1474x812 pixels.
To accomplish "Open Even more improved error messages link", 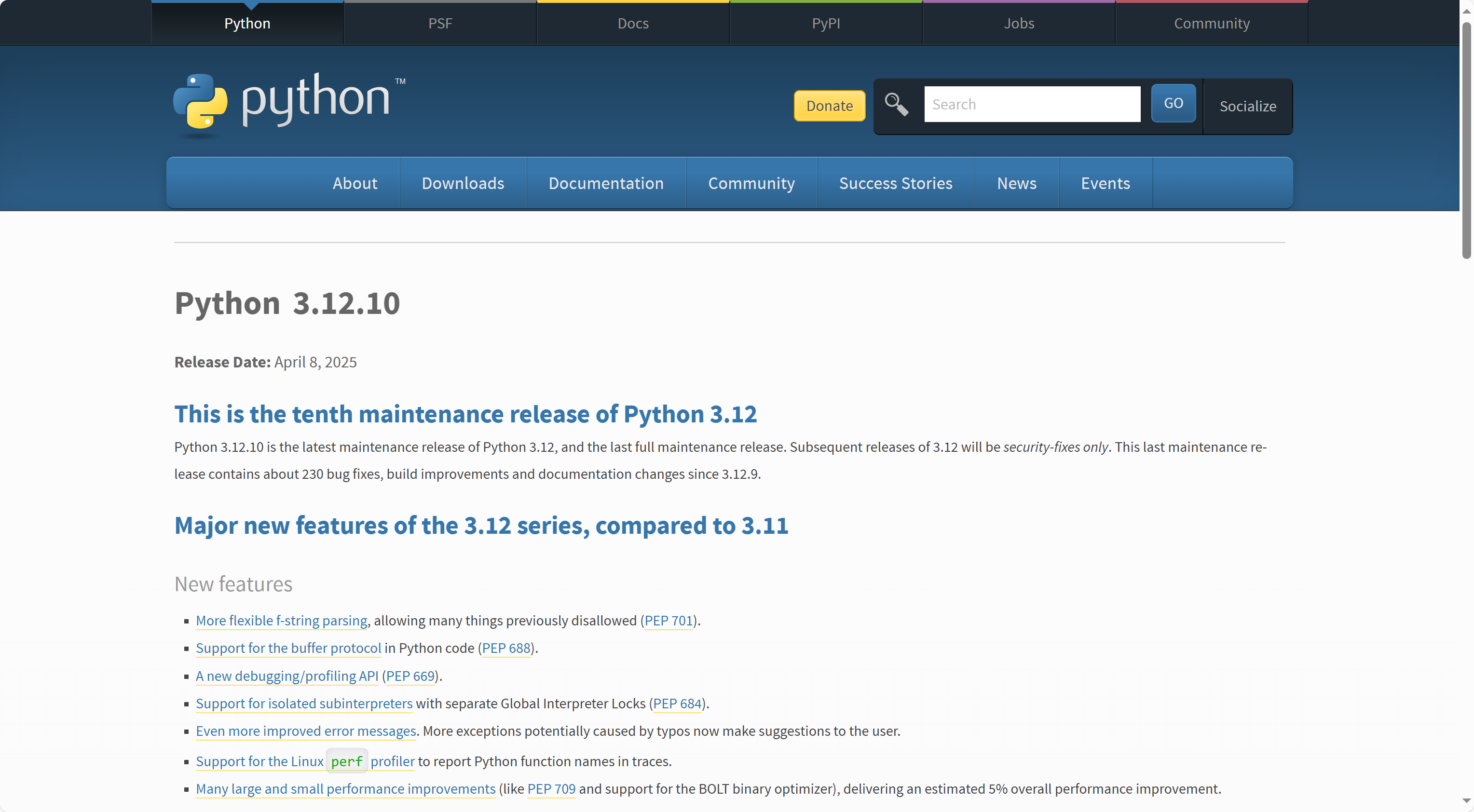I will tap(306, 731).
